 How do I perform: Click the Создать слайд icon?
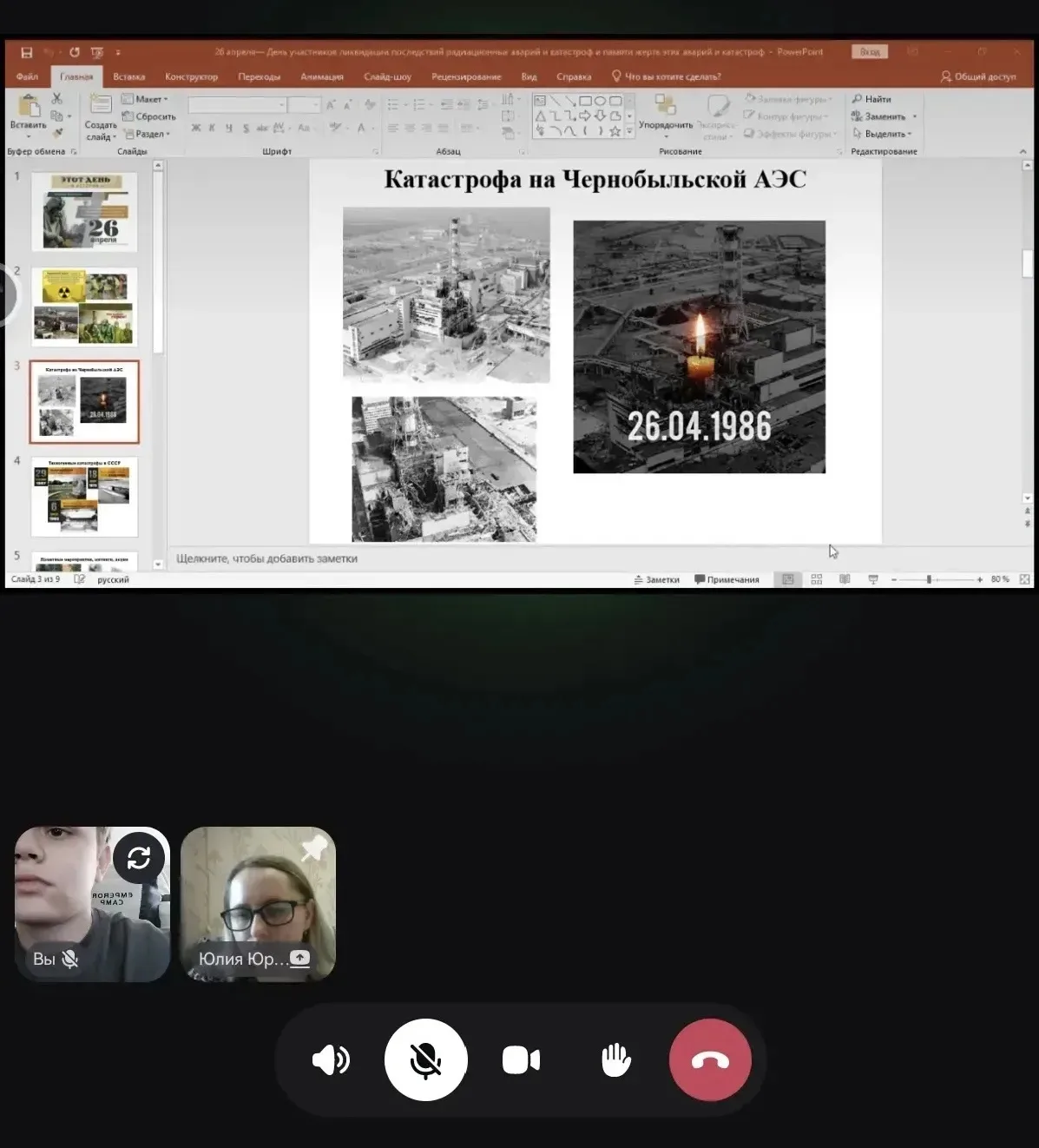[x=101, y=105]
